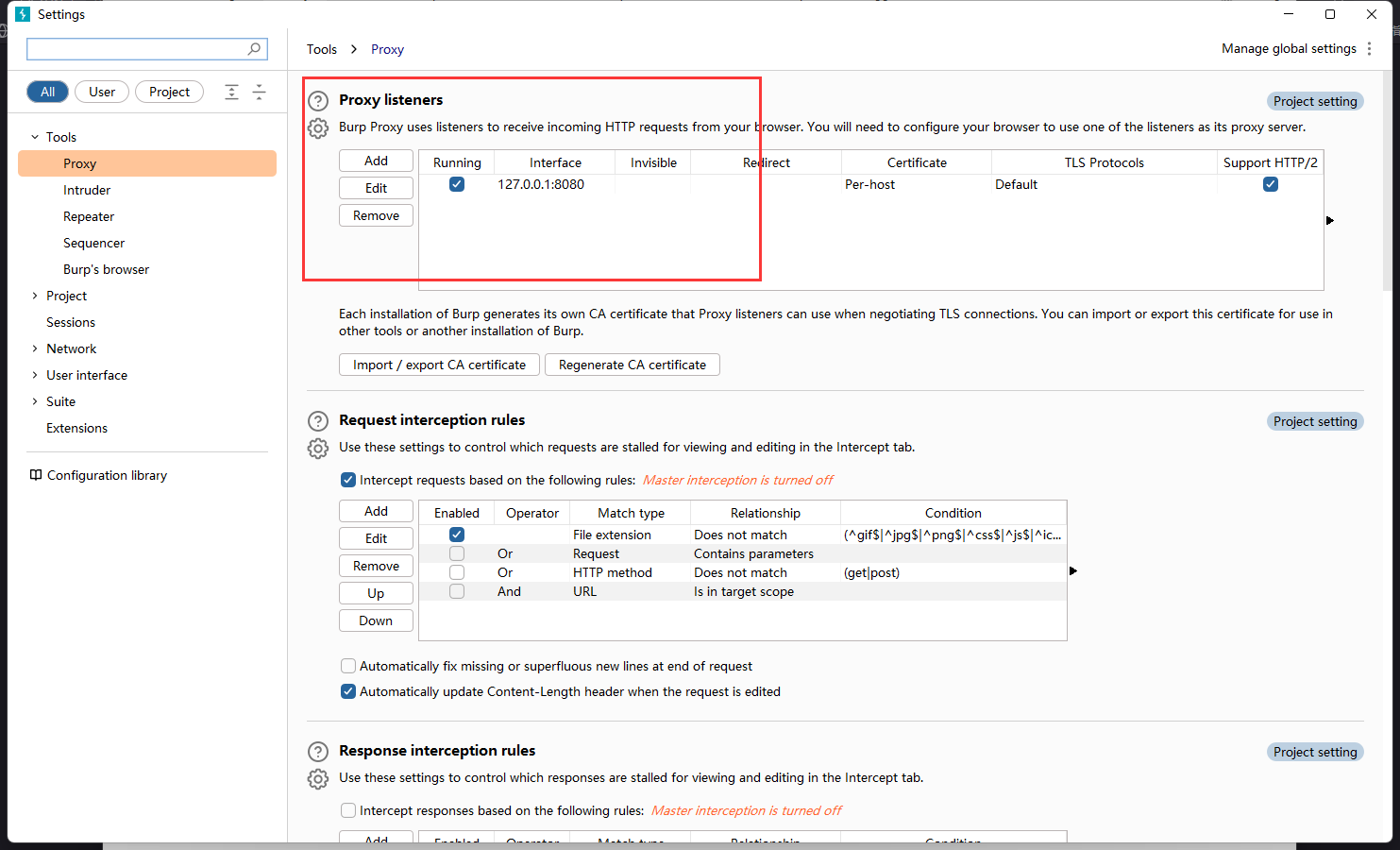Open Intruder settings

(x=87, y=190)
